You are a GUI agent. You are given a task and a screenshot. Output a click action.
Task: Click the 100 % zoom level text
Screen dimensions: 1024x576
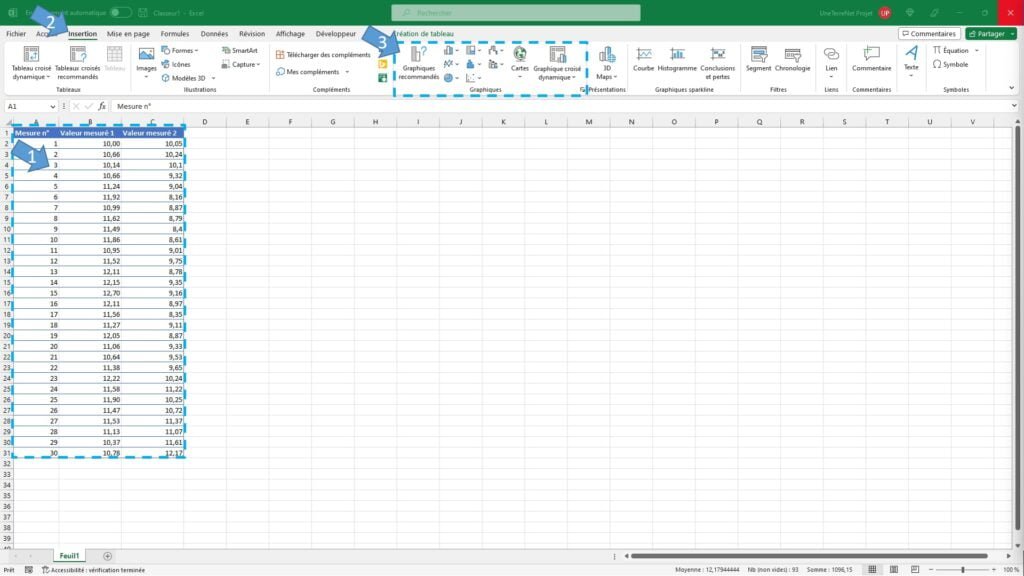[x=1011, y=569]
